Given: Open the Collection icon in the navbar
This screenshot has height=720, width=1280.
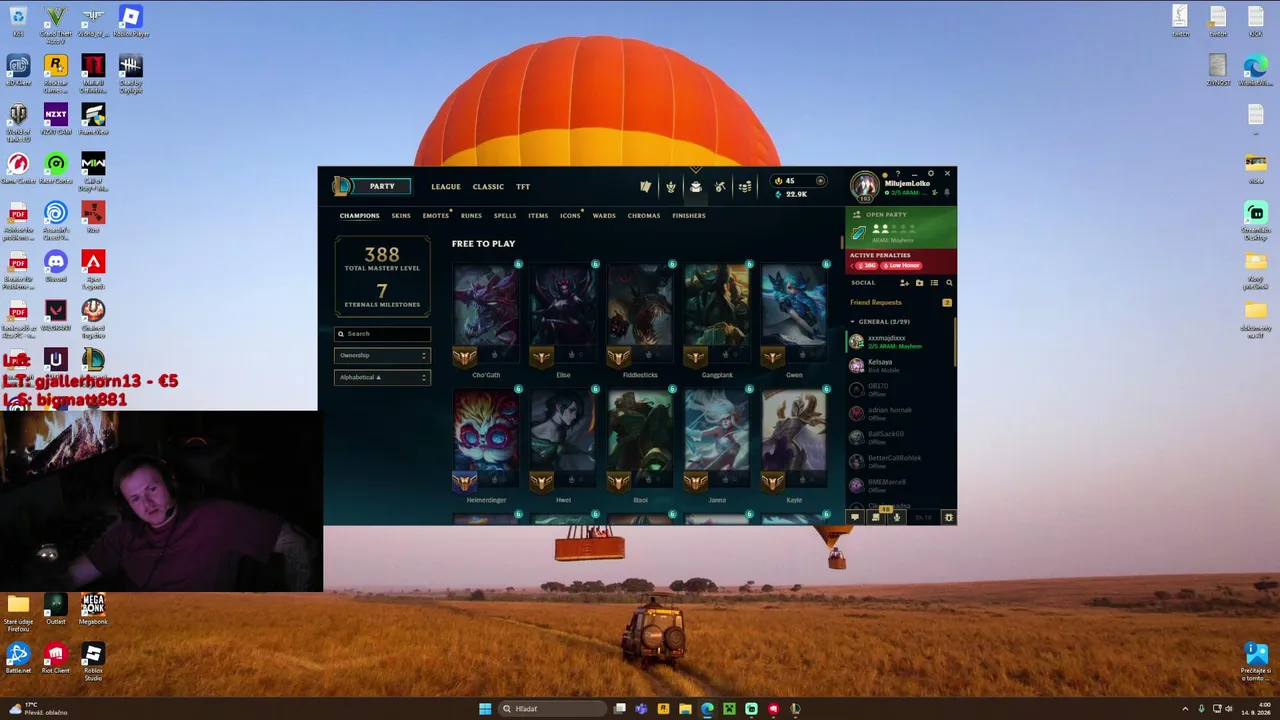Looking at the screenshot, I should (696, 187).
